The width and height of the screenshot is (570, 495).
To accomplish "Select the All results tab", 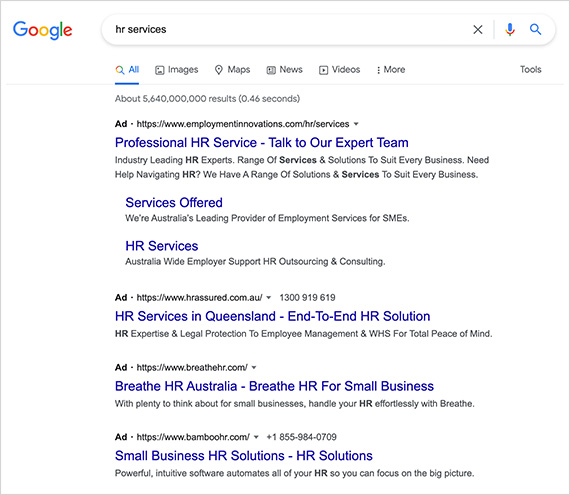I will pos(127,70).
